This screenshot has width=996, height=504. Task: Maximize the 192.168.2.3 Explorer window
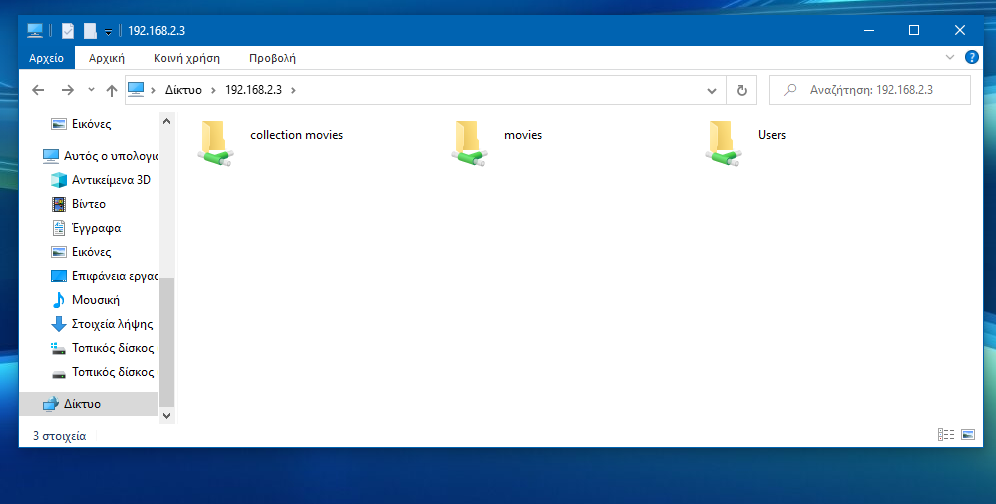pyautogui.click(x=914, y=31)
